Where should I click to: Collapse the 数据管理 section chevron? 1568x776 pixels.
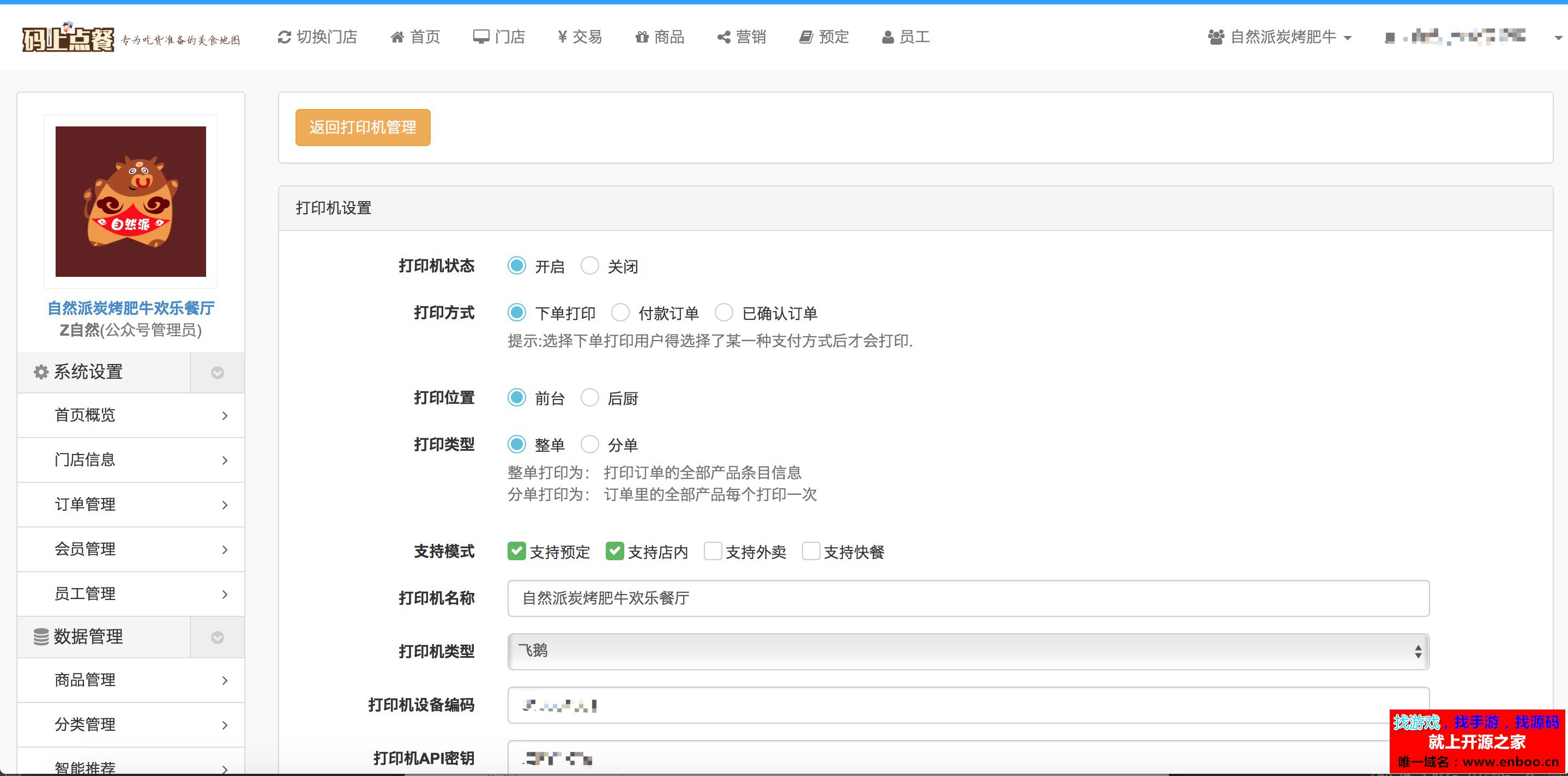click(x=218, y=637)
